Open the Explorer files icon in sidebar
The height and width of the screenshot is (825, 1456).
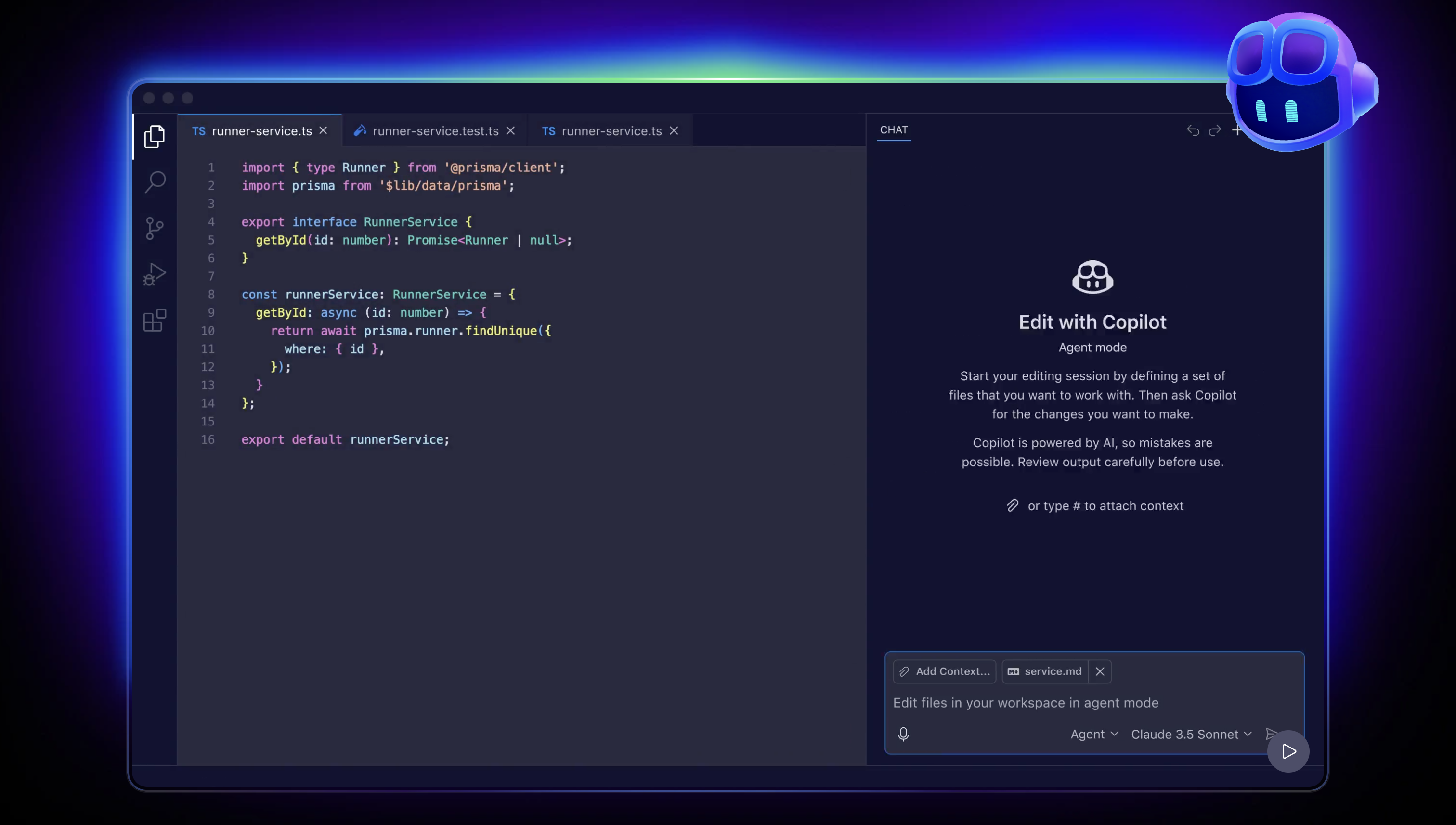[154, 137]
